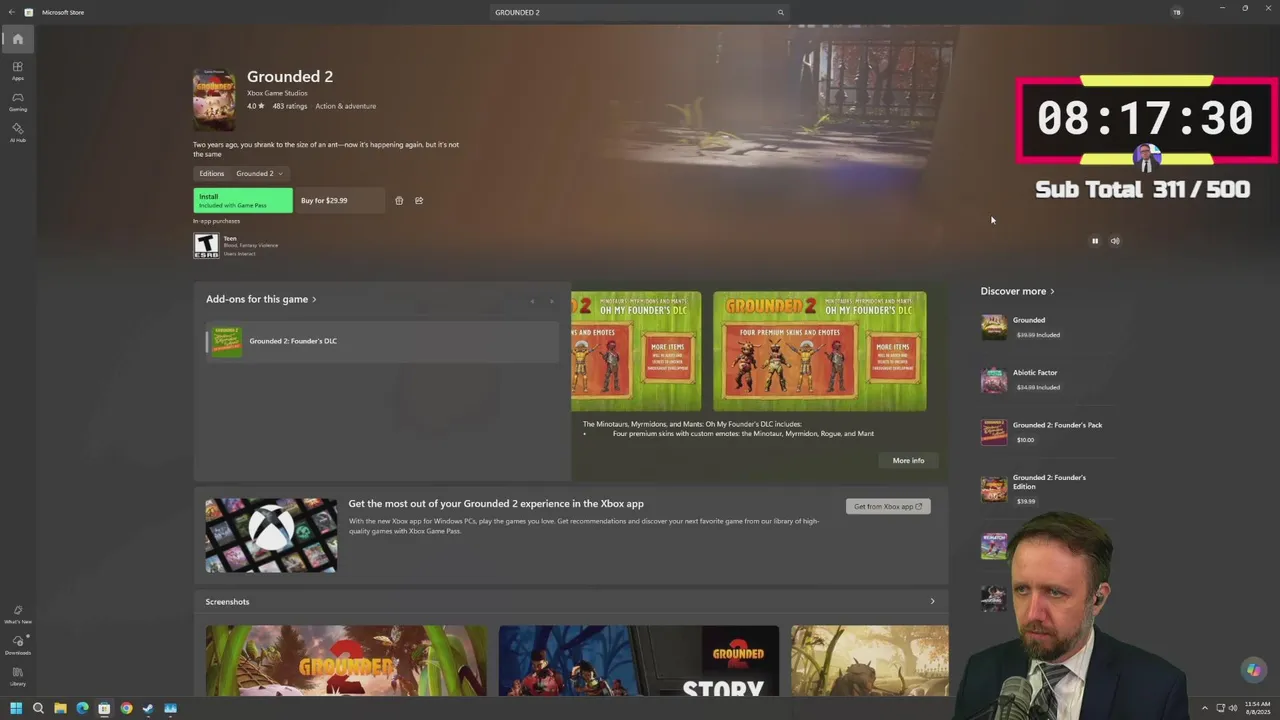Open taskbar clock showing 11:54 AM
This screenshot has width=1280, height=720.
coord(1257,708)
